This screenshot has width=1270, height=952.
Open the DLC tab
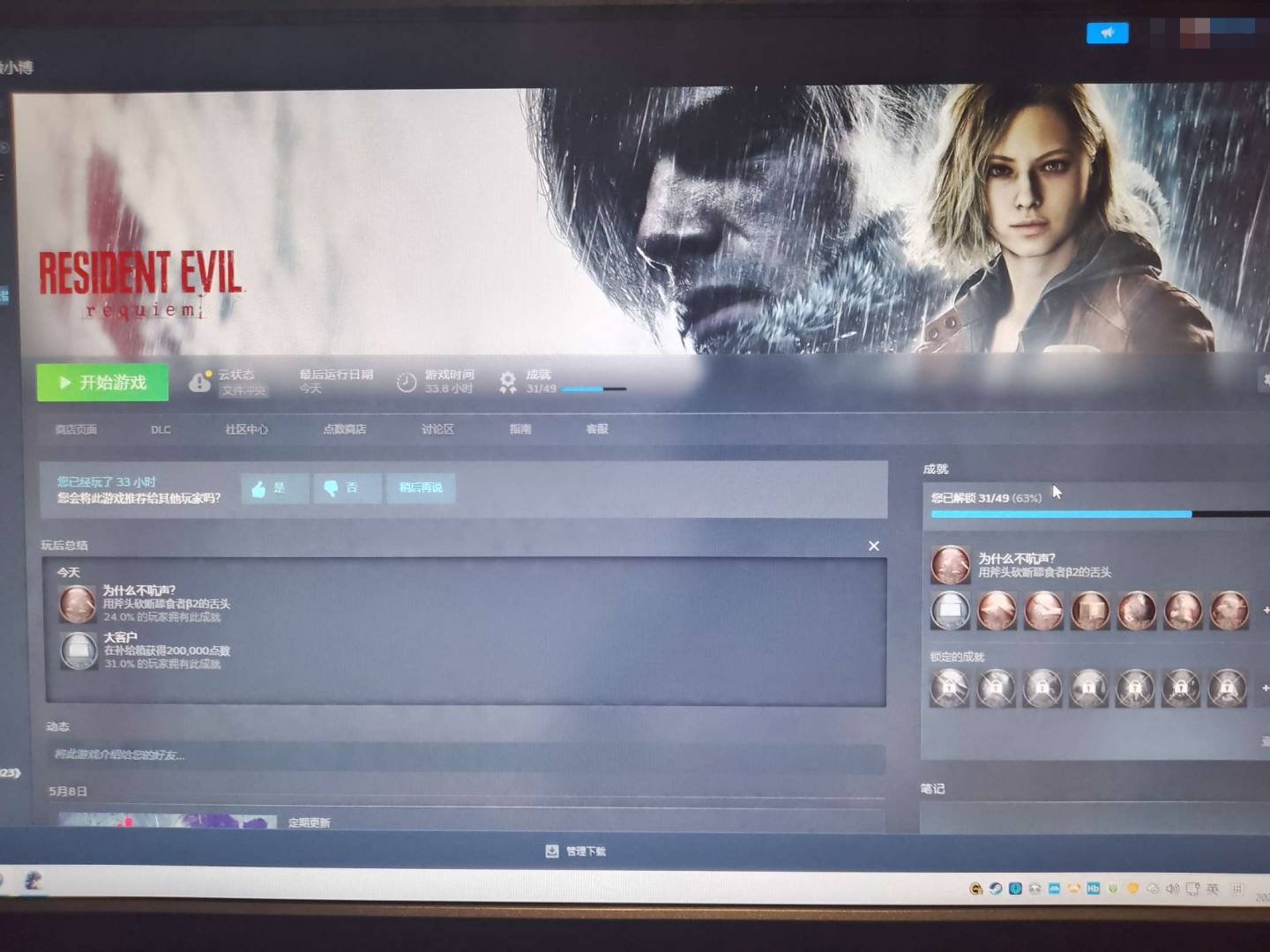tap(161, 429)
